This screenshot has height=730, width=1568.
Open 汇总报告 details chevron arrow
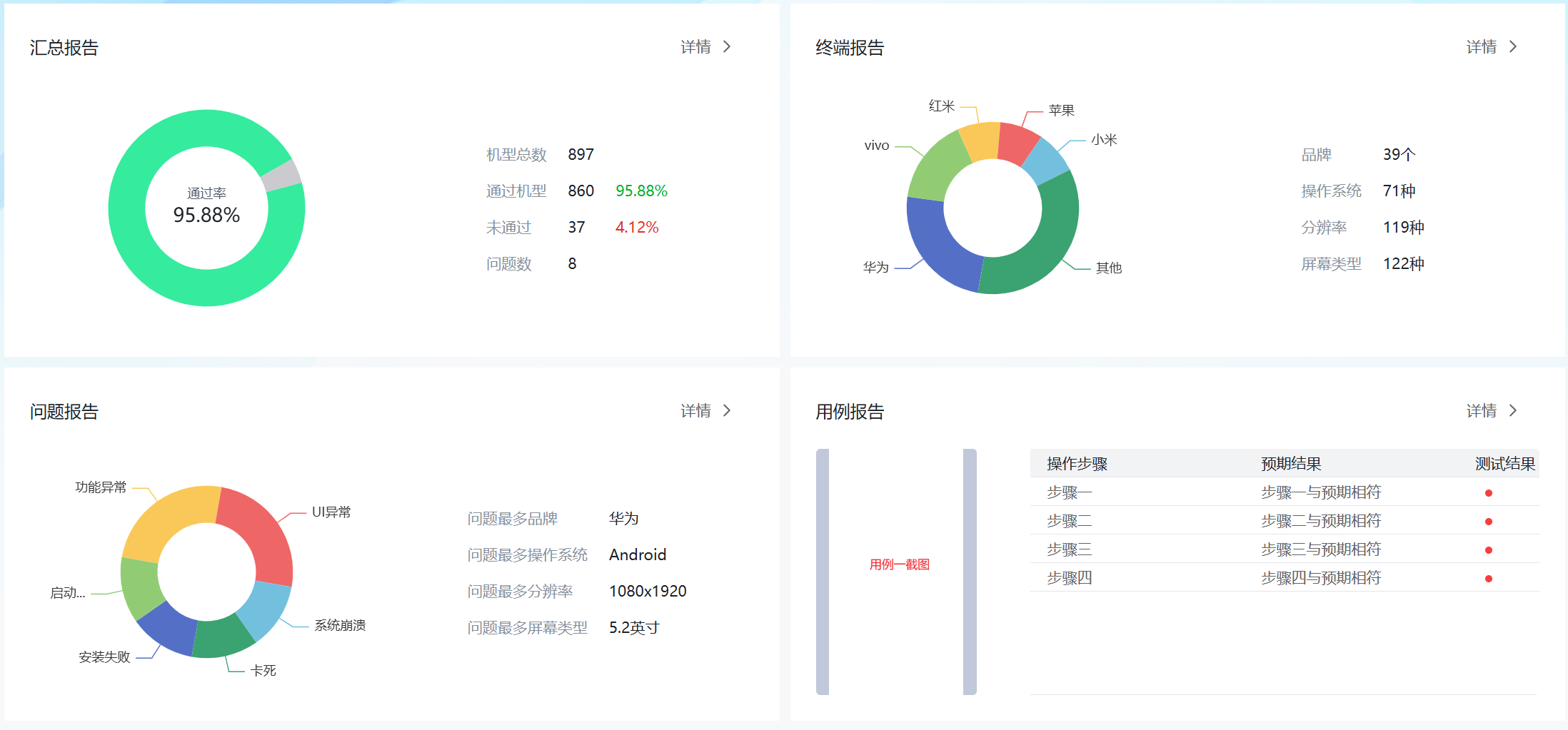[727, 47]
